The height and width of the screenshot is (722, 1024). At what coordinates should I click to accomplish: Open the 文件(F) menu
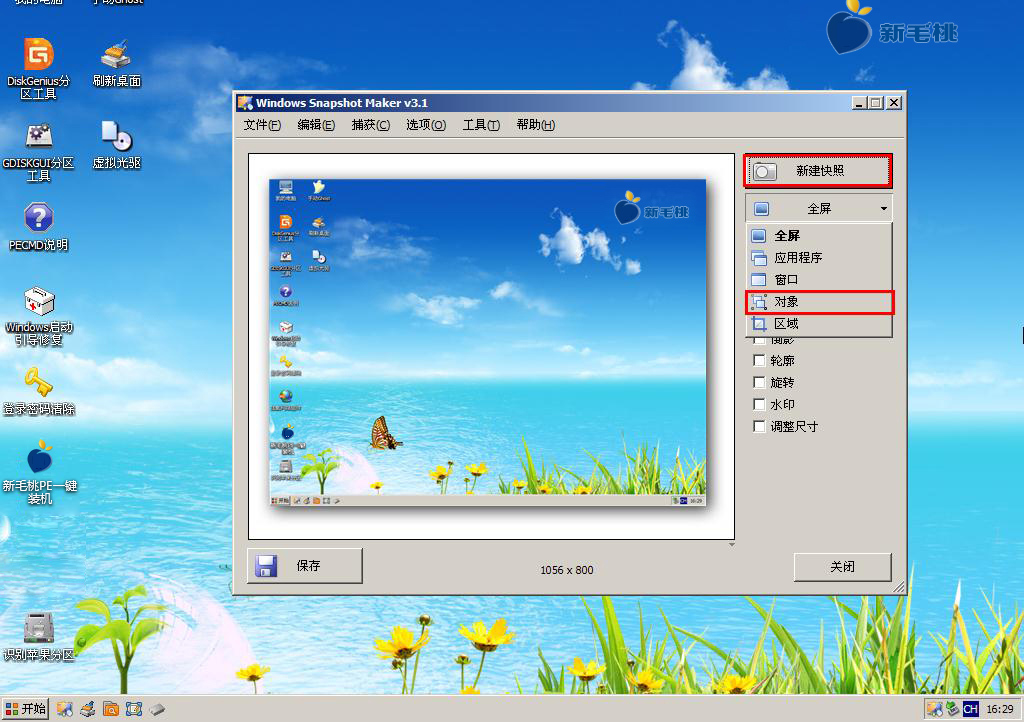coord(262,125)
